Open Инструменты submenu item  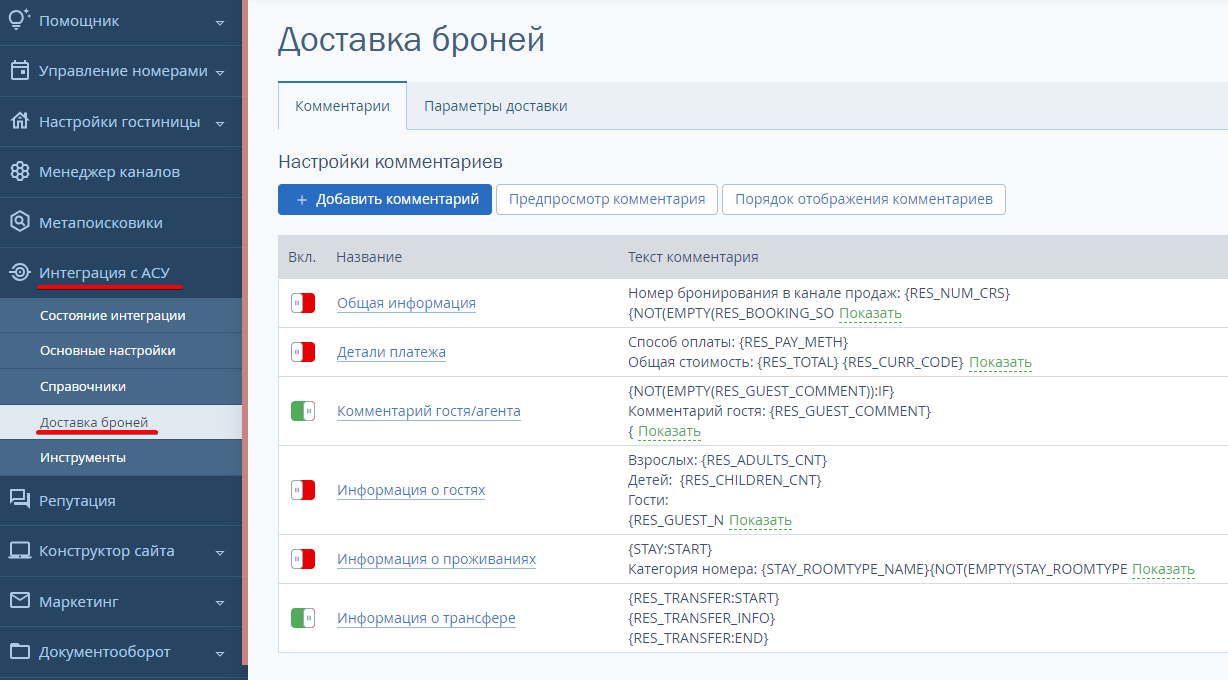coord(121,457)
